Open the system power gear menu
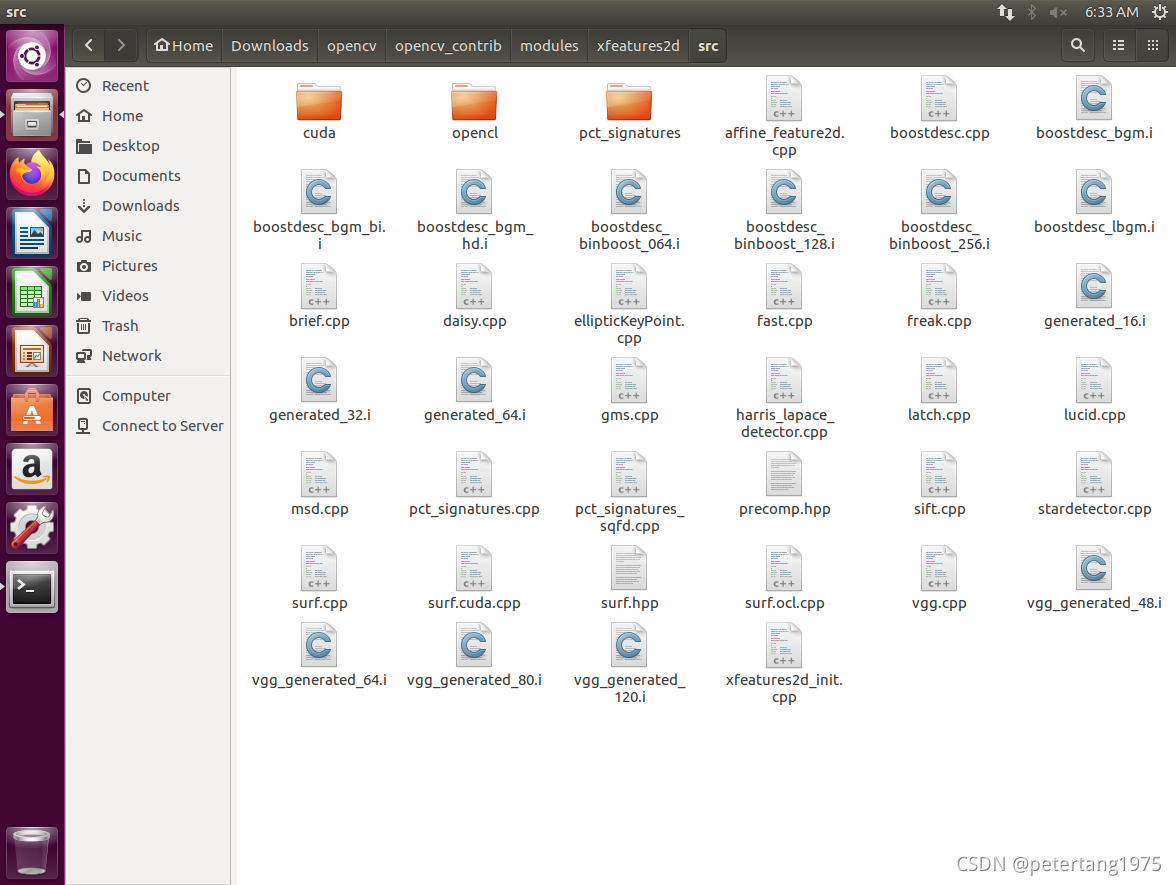 1159,12
